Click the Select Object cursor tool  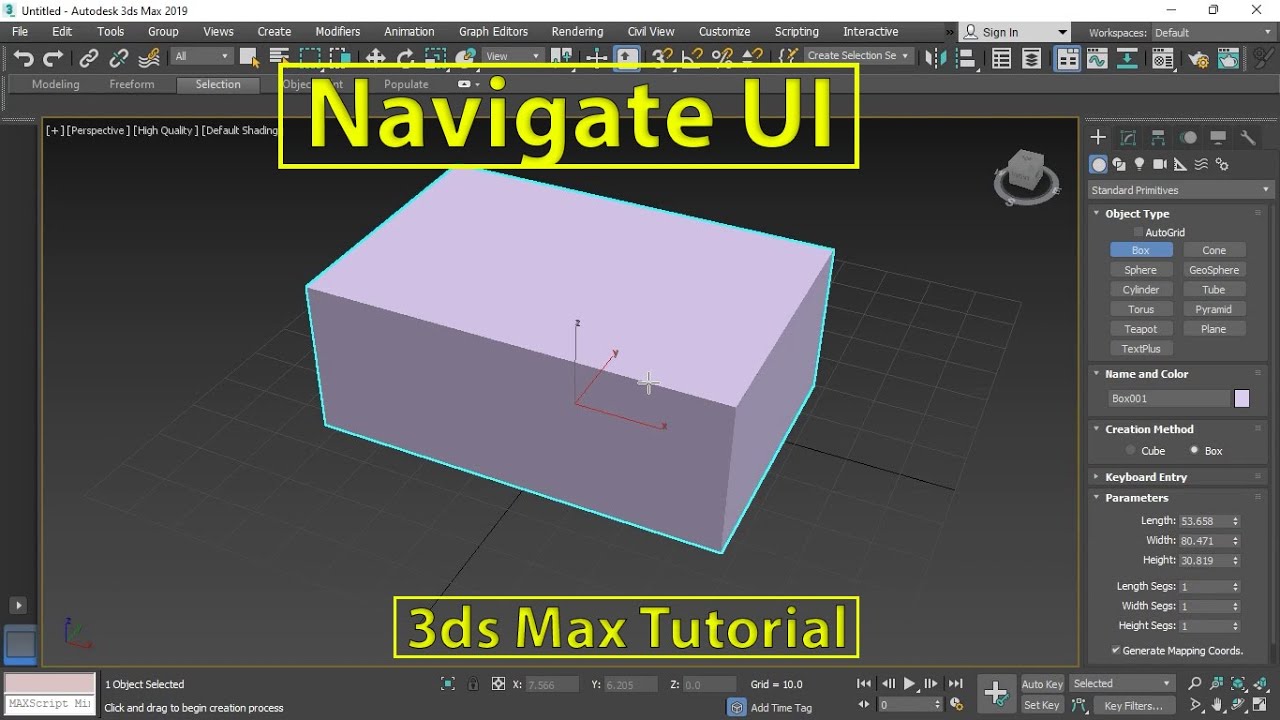coord(249,58)
